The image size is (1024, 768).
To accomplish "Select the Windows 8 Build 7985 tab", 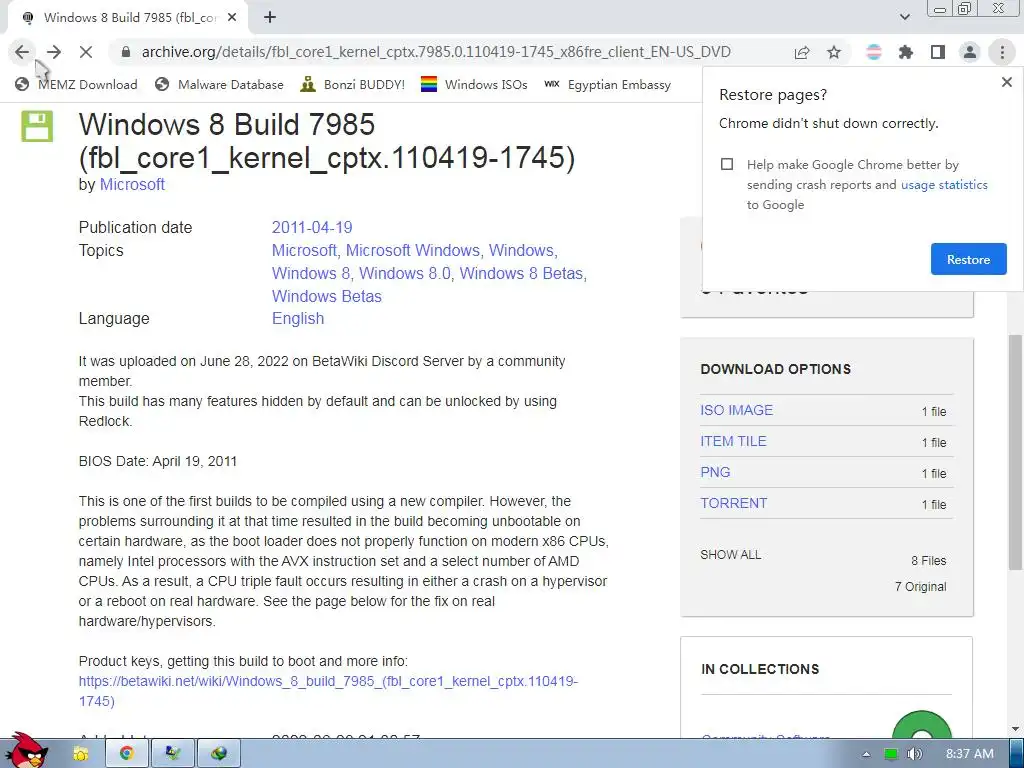I will 128,18.
